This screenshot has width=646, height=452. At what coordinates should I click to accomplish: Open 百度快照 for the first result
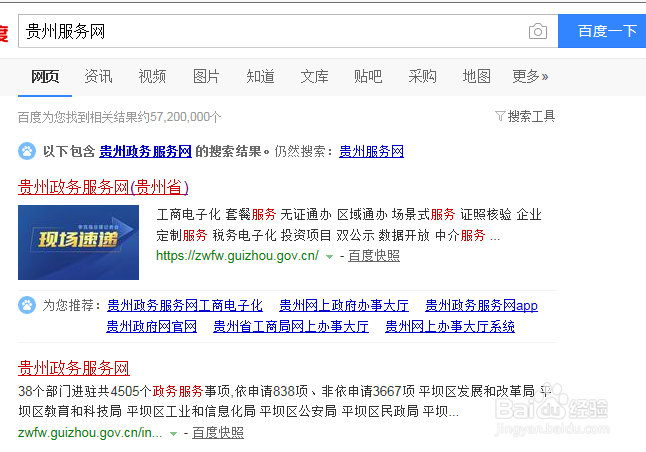pyautogui.click(x=374, y=256)
